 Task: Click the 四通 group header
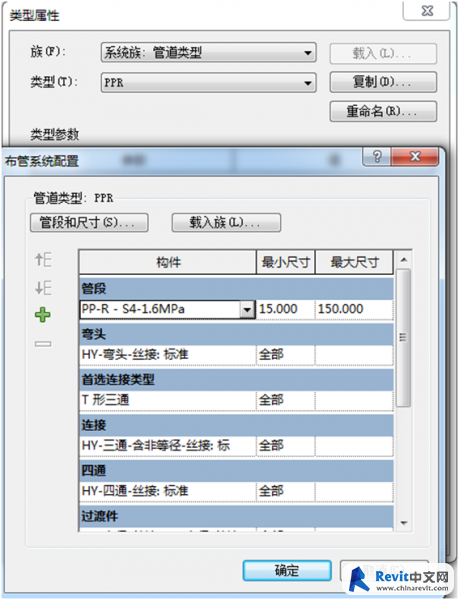point(236,471)
